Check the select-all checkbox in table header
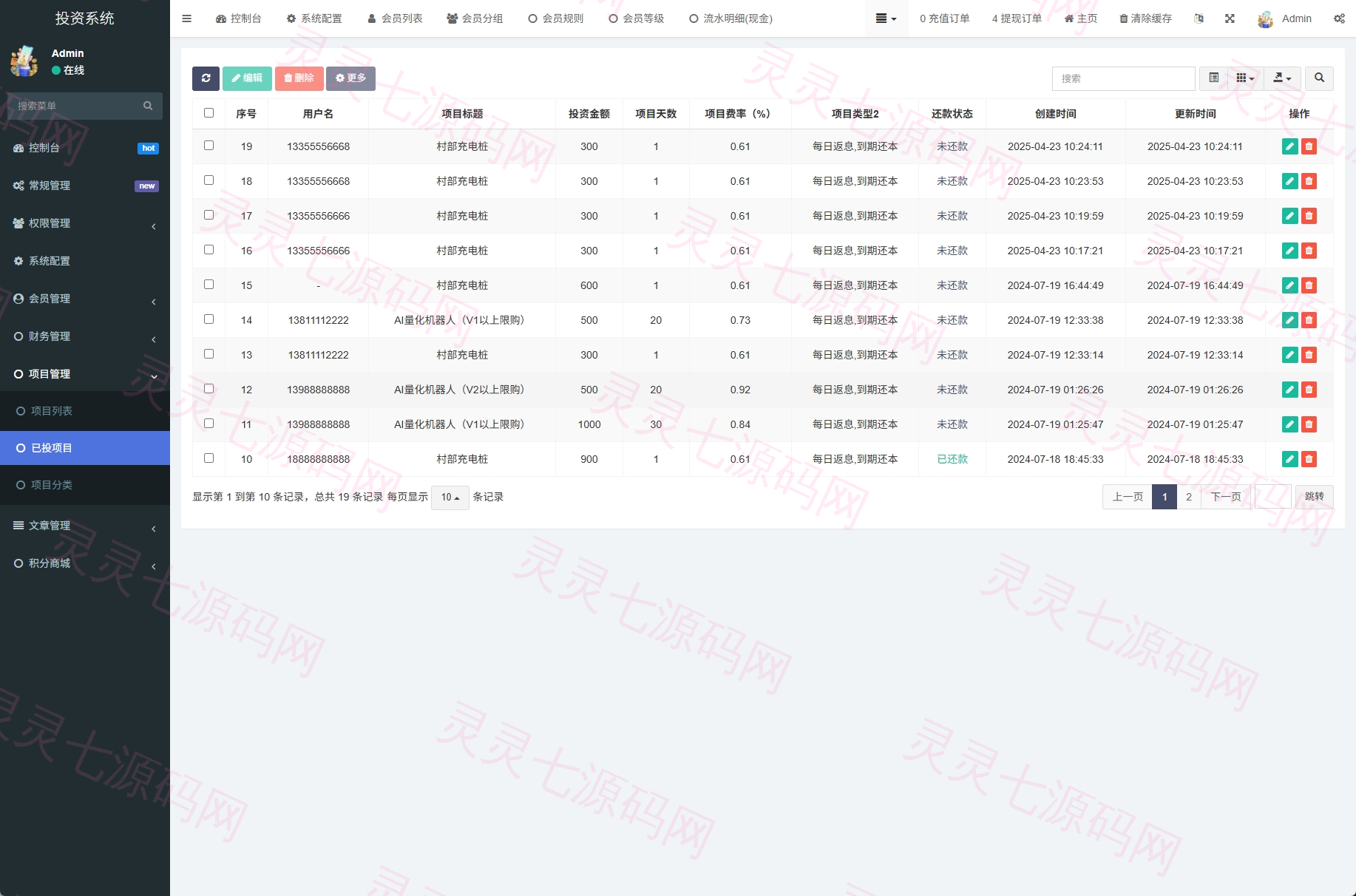 [209, 113]
